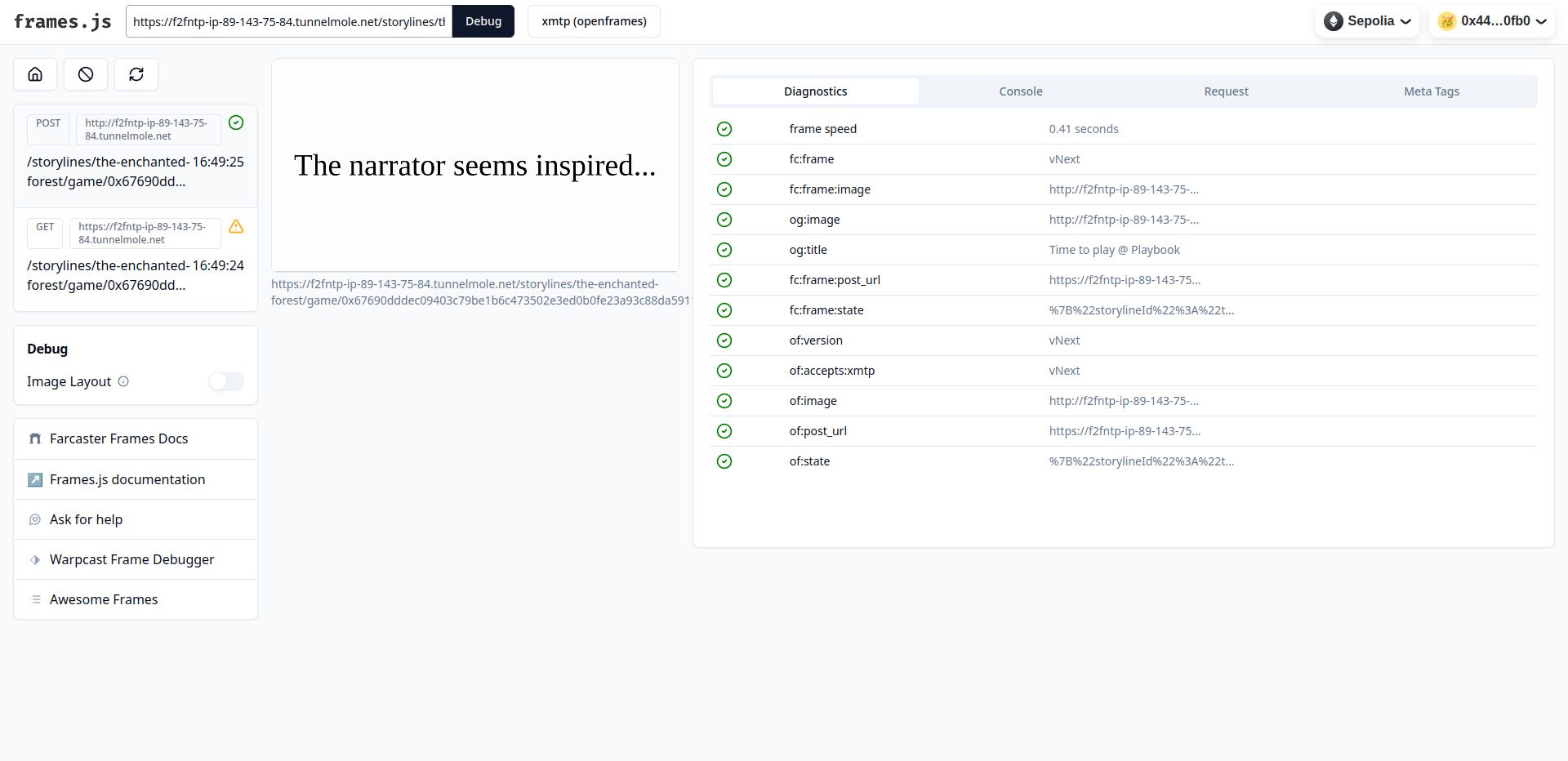Click the refresh frame icon
Viewport: 1568px width, 761px height.
tap(136, 74)
